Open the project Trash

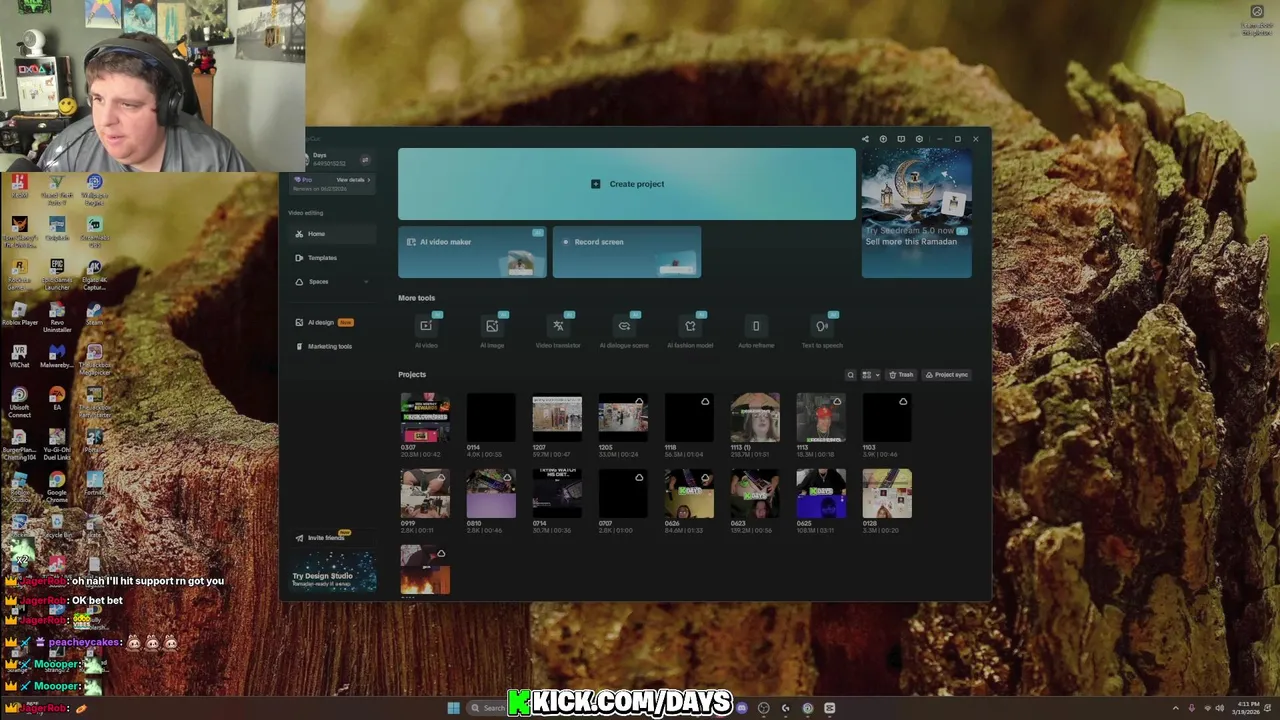[x=901, y=375]
